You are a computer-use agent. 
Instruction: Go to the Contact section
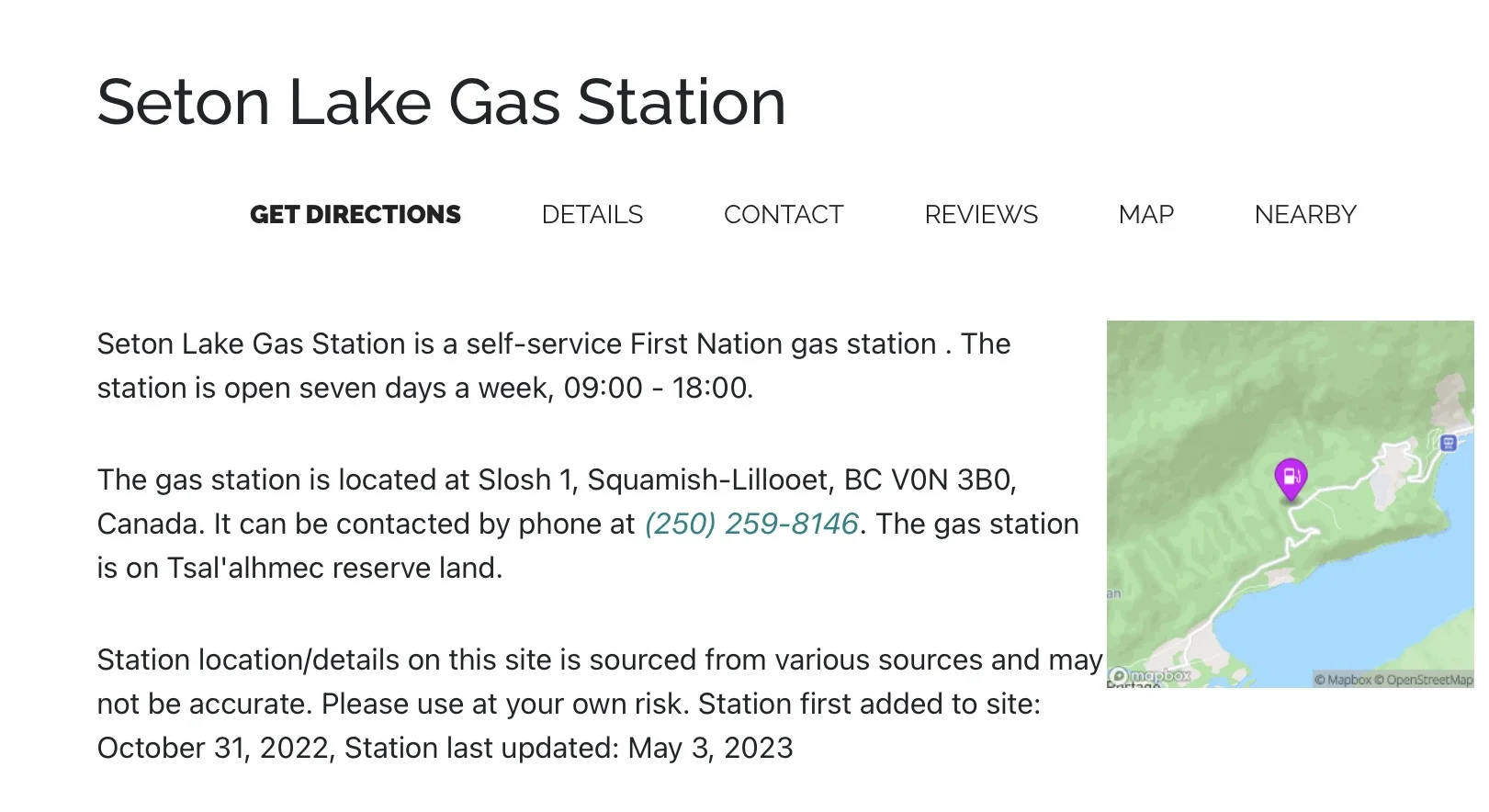pyautogui.click(x=784, y=215)
